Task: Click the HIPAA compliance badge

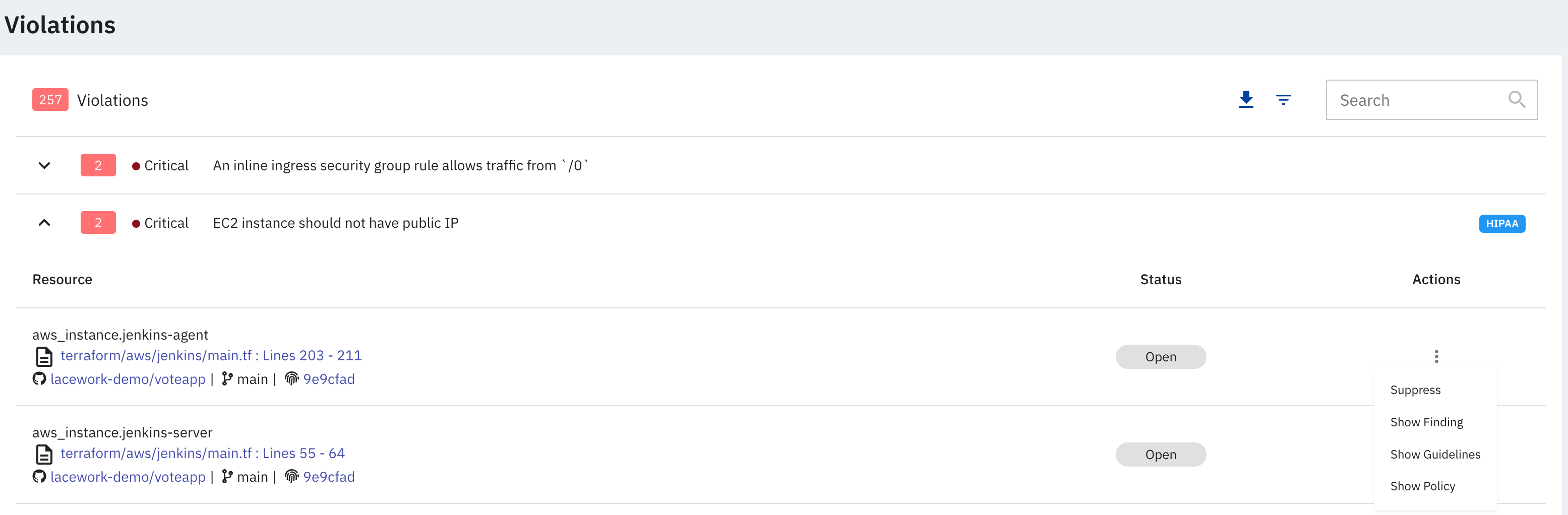Action: pos(1501,224)
